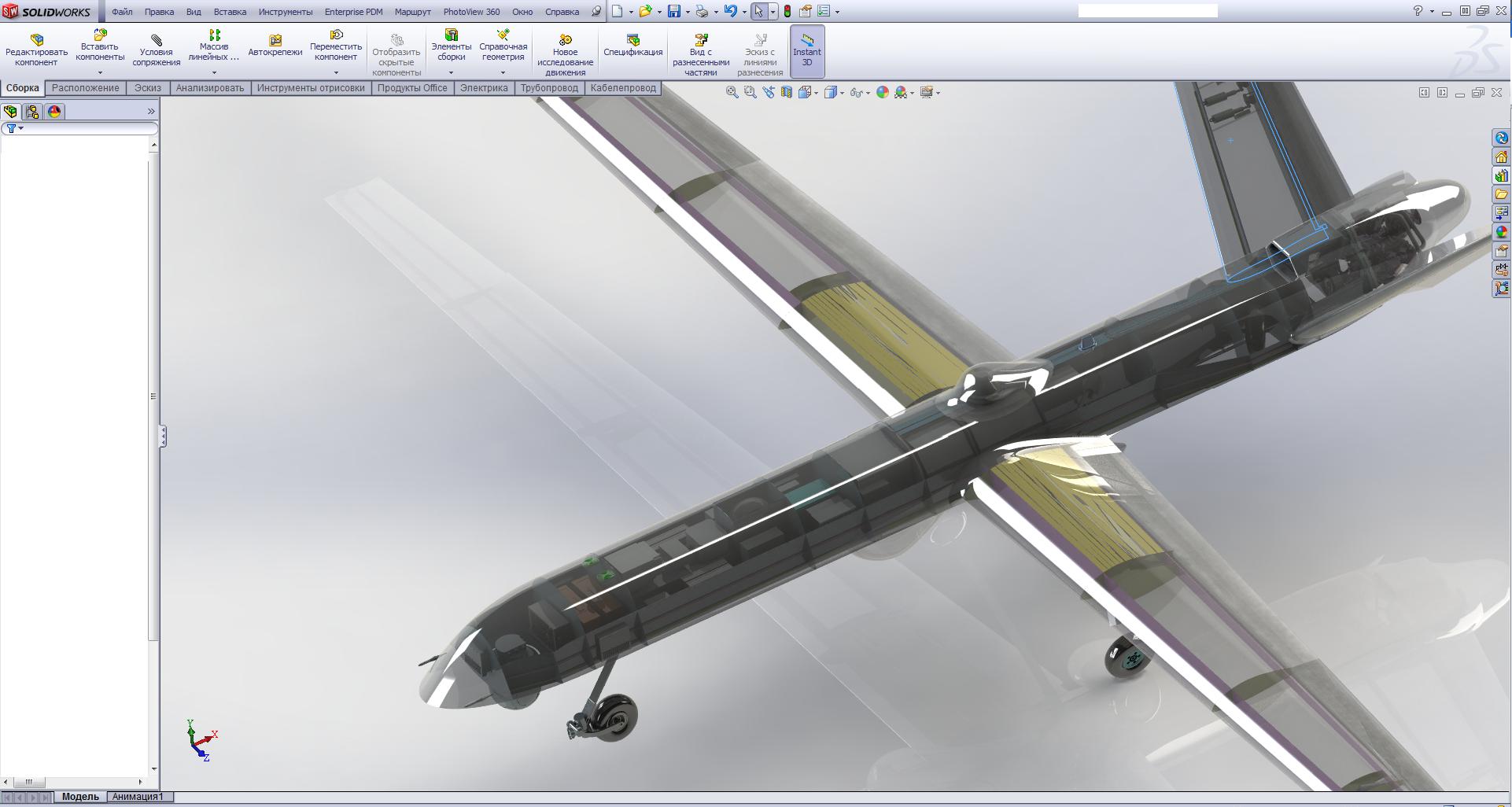
Task: Switch to ConfigurationManager tab in left panel
Action: click(32, 112)
